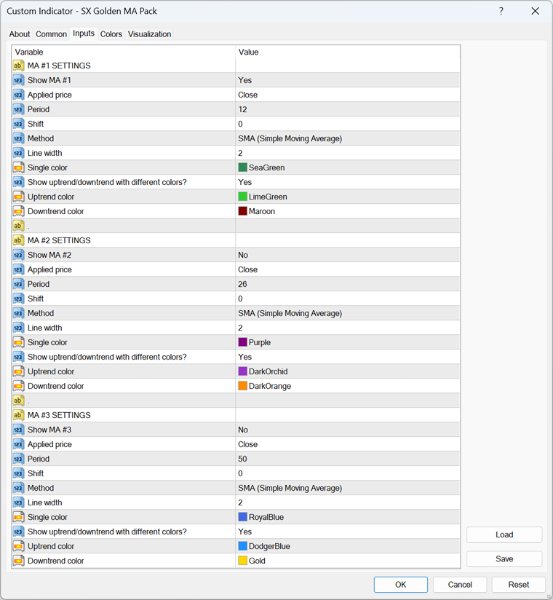
Task: Click the help question mark in title bar
Action: click(x=501, y=11)
